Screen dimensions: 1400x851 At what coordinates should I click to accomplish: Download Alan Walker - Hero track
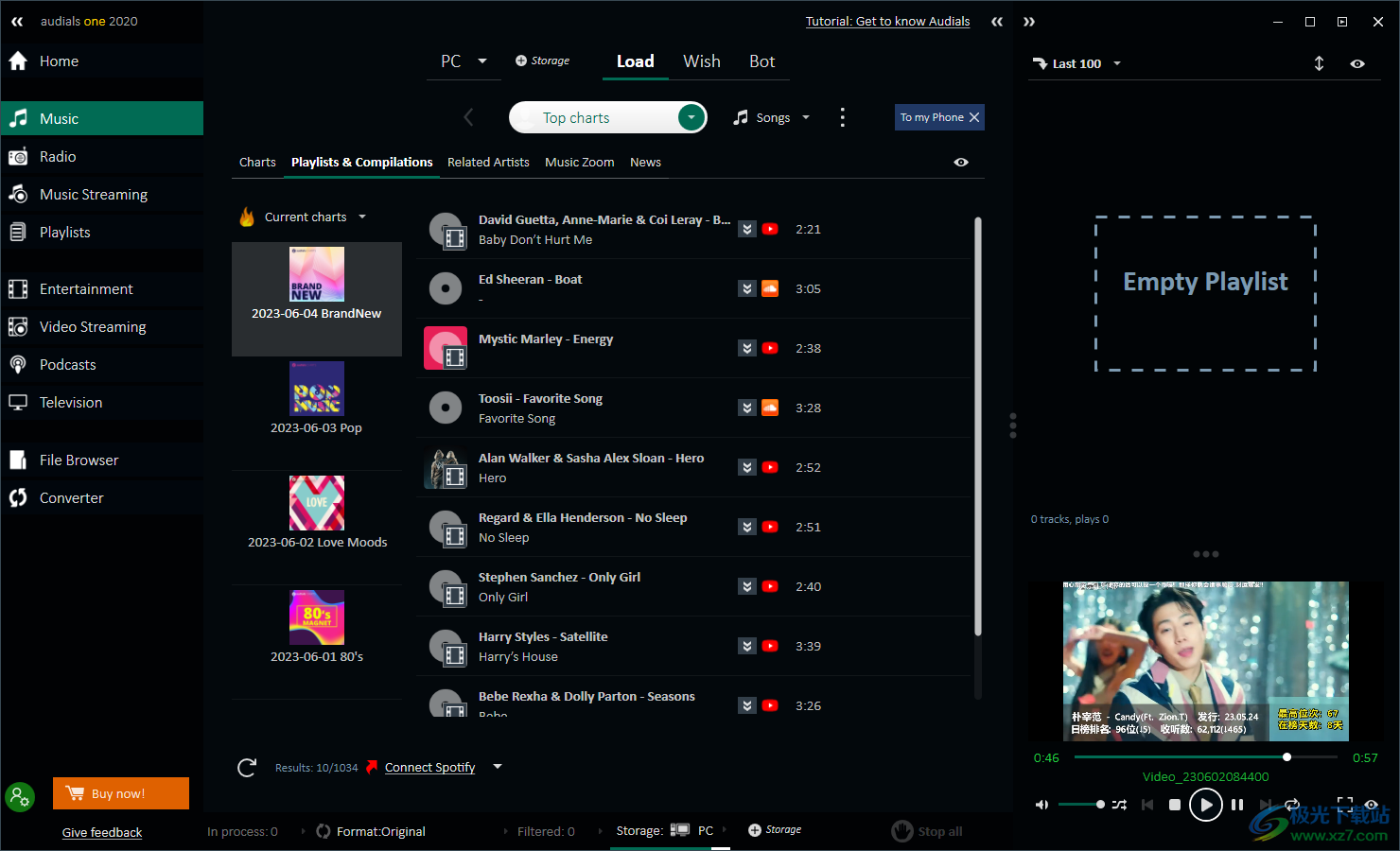747,467
